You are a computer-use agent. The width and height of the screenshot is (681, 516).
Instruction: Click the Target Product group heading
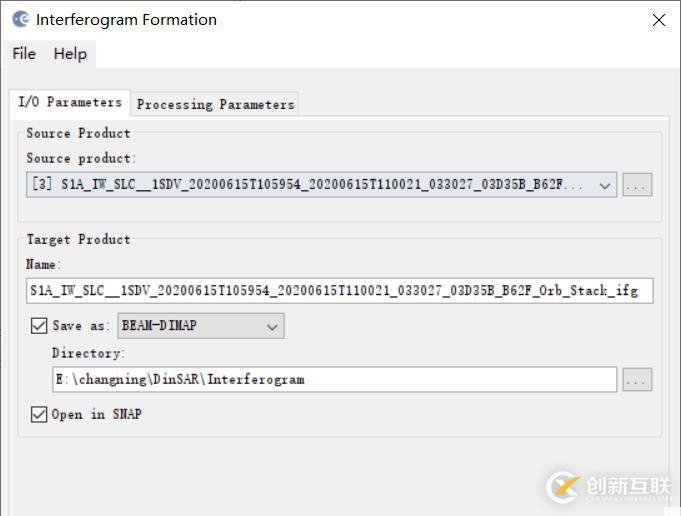(x=78, y=239)
